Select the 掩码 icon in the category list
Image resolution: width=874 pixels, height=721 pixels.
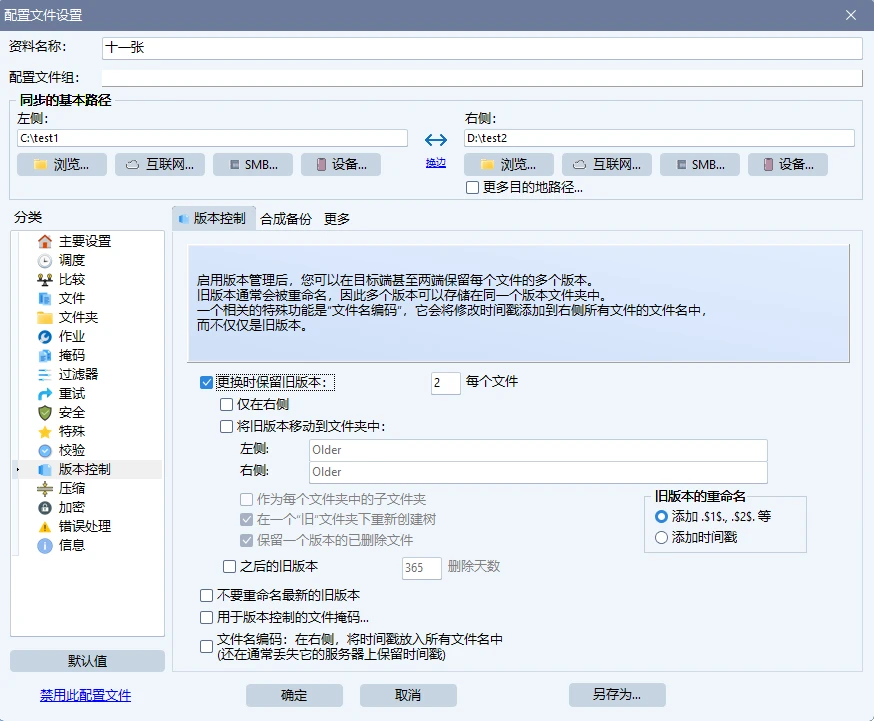pos(45,355)
